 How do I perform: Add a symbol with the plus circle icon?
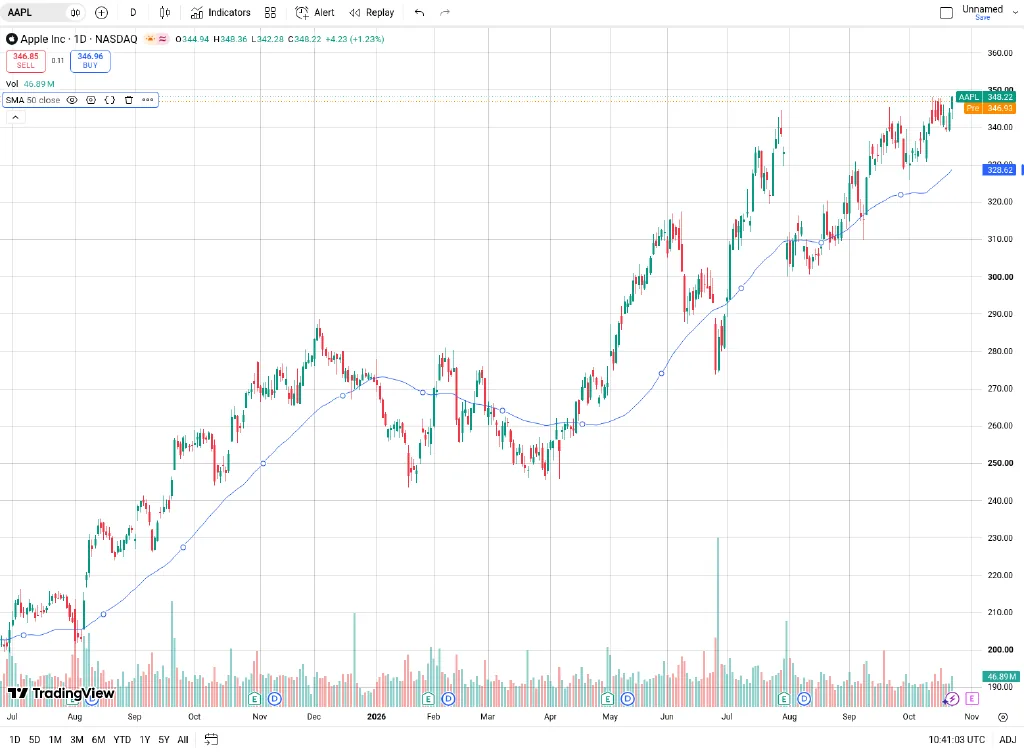coord(101,12)
